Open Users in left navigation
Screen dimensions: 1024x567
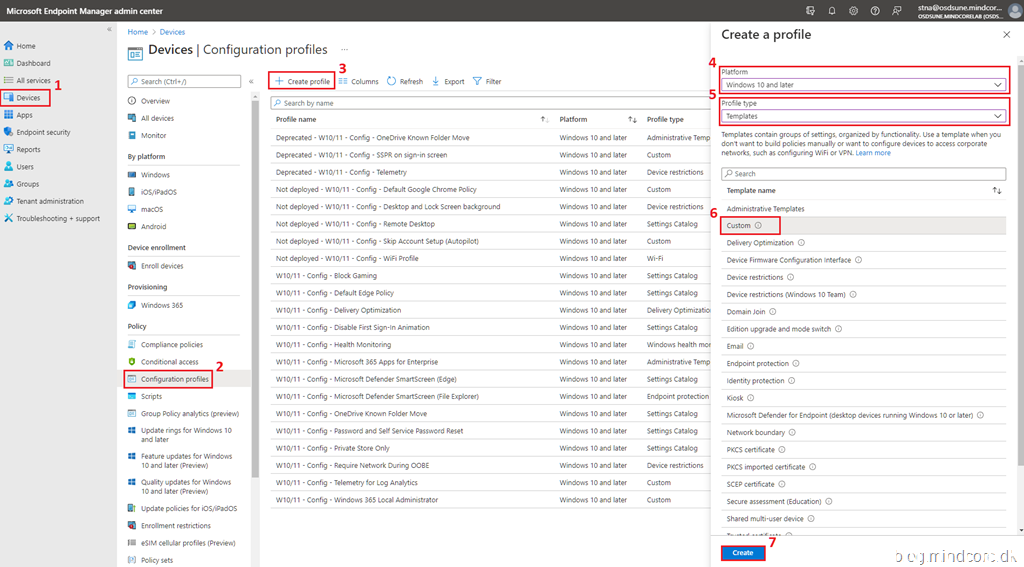click(18, 167)
